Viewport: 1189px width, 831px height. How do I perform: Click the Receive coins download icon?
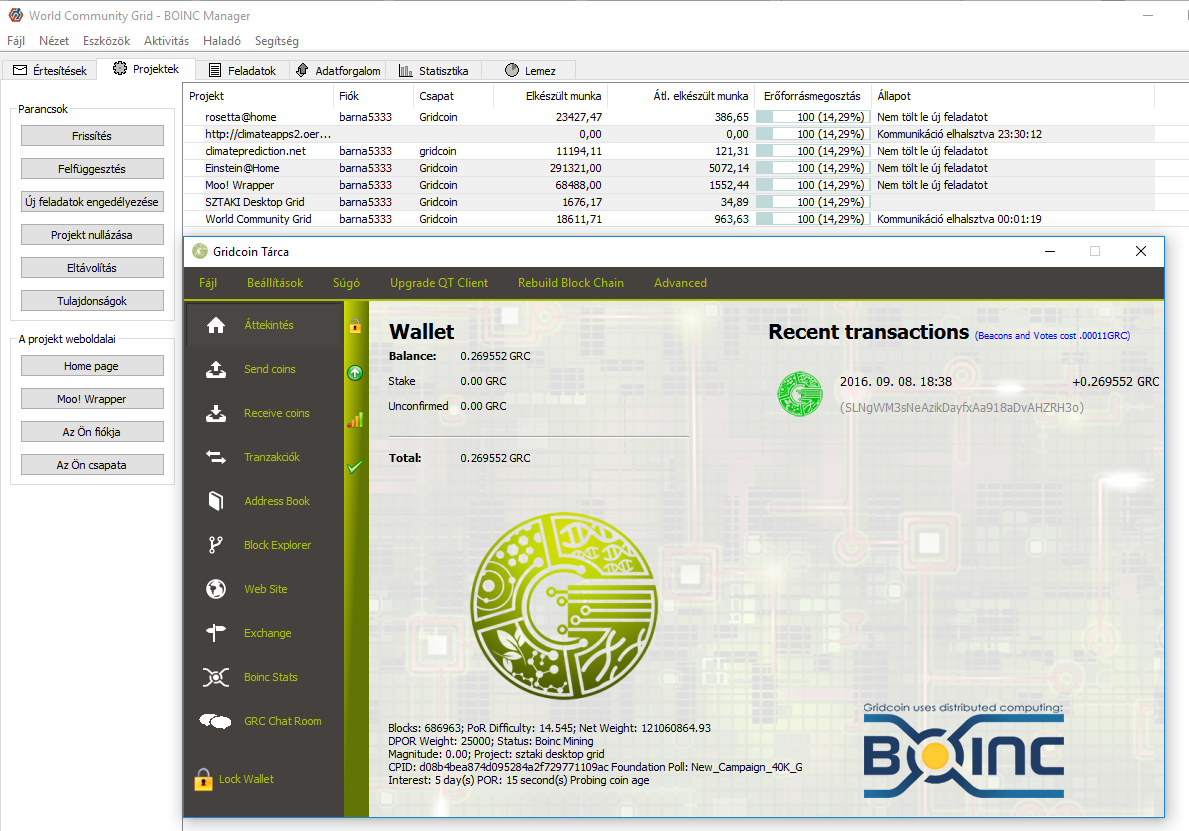pyautogui.click(x=216, y=413)
